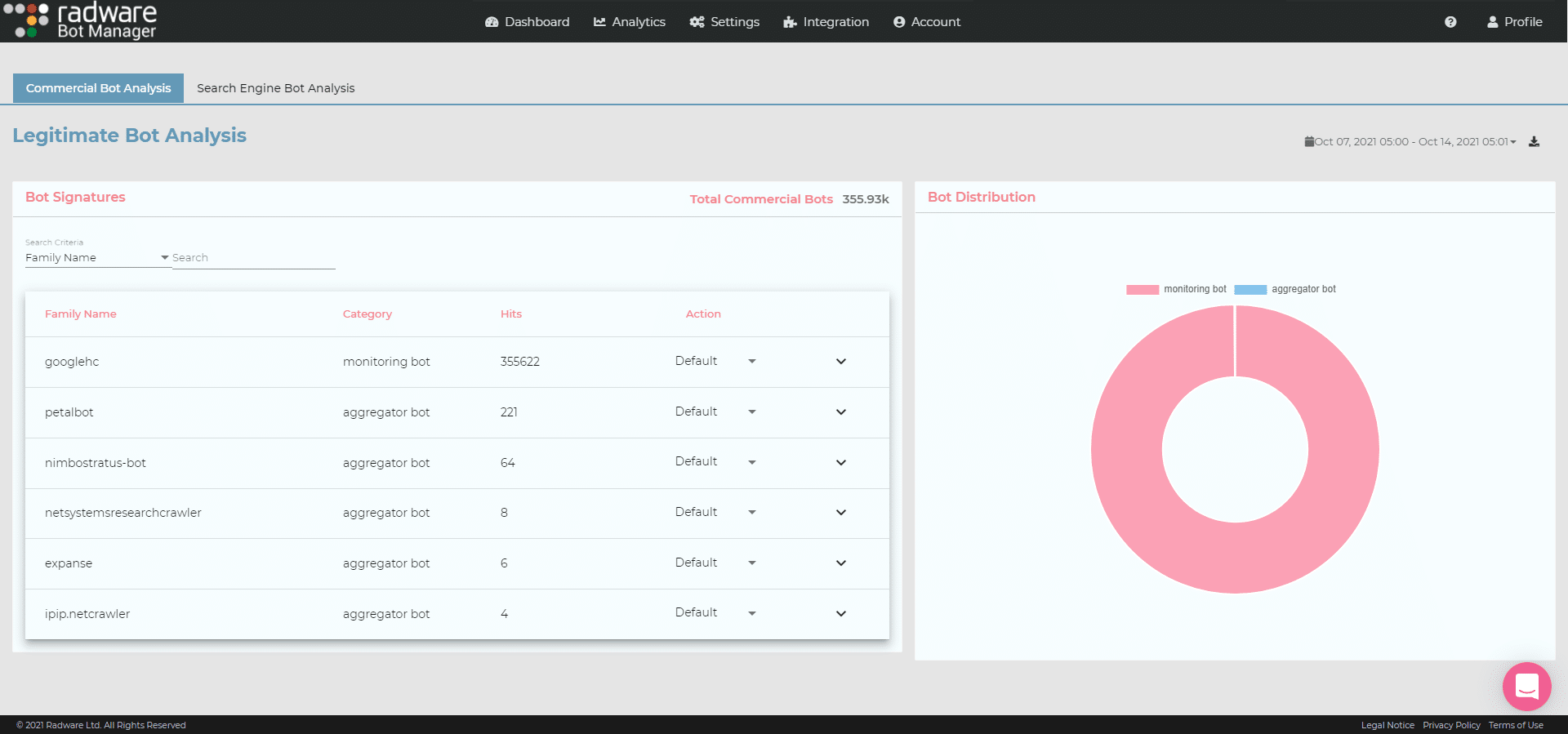This screenshot has height=734, width=1568.
Task: Switch to Search Engine Bot Analysis tab
Action: coord(276,88)
